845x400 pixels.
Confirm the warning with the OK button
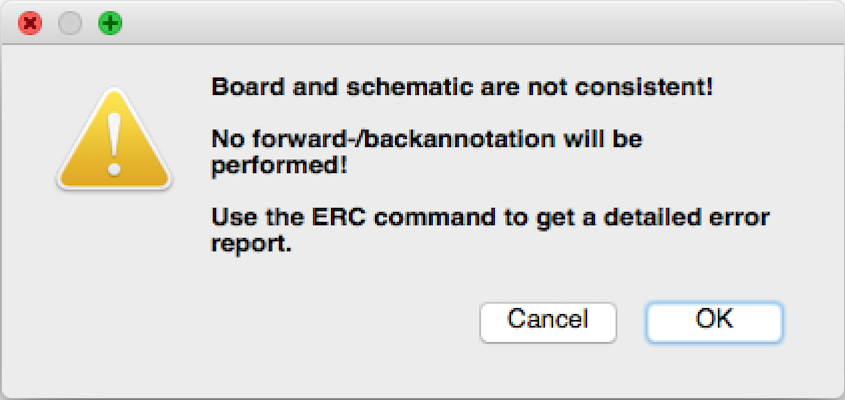[714, 322]
